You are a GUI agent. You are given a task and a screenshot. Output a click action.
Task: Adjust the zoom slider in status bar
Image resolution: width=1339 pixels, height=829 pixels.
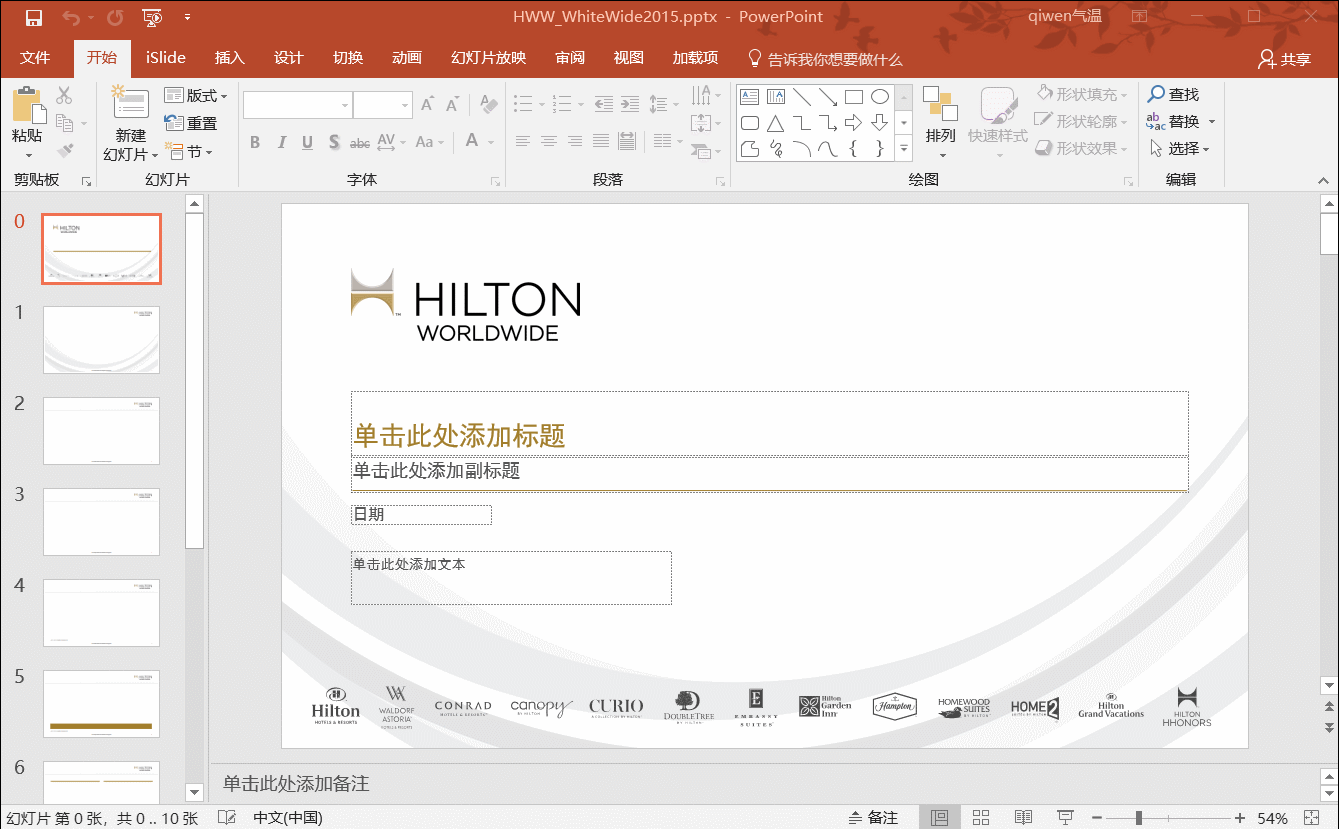click(x=1138, y=818)
